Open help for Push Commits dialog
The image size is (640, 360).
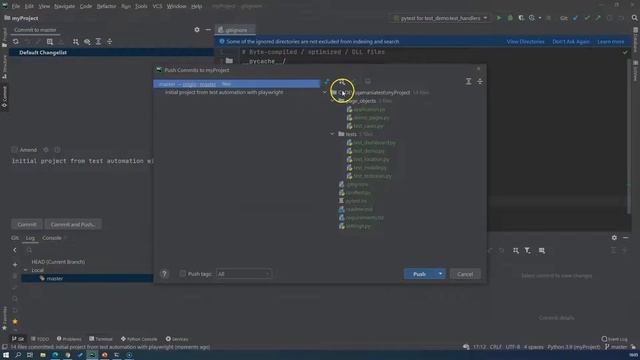click(164, 274)
